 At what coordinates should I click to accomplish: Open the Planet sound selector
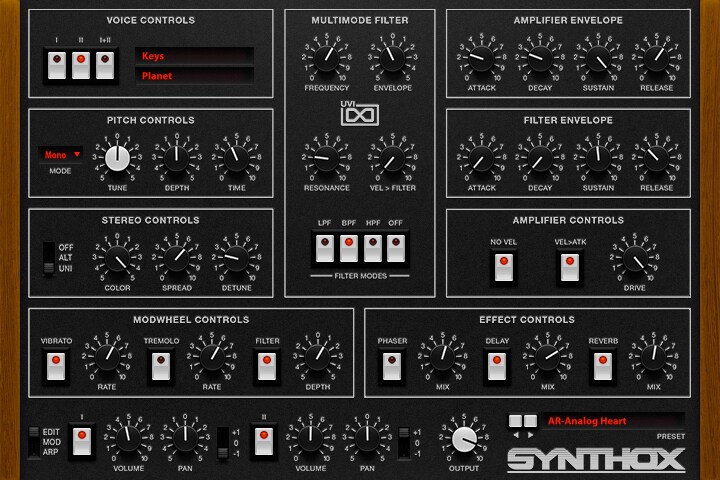(194, 76)
